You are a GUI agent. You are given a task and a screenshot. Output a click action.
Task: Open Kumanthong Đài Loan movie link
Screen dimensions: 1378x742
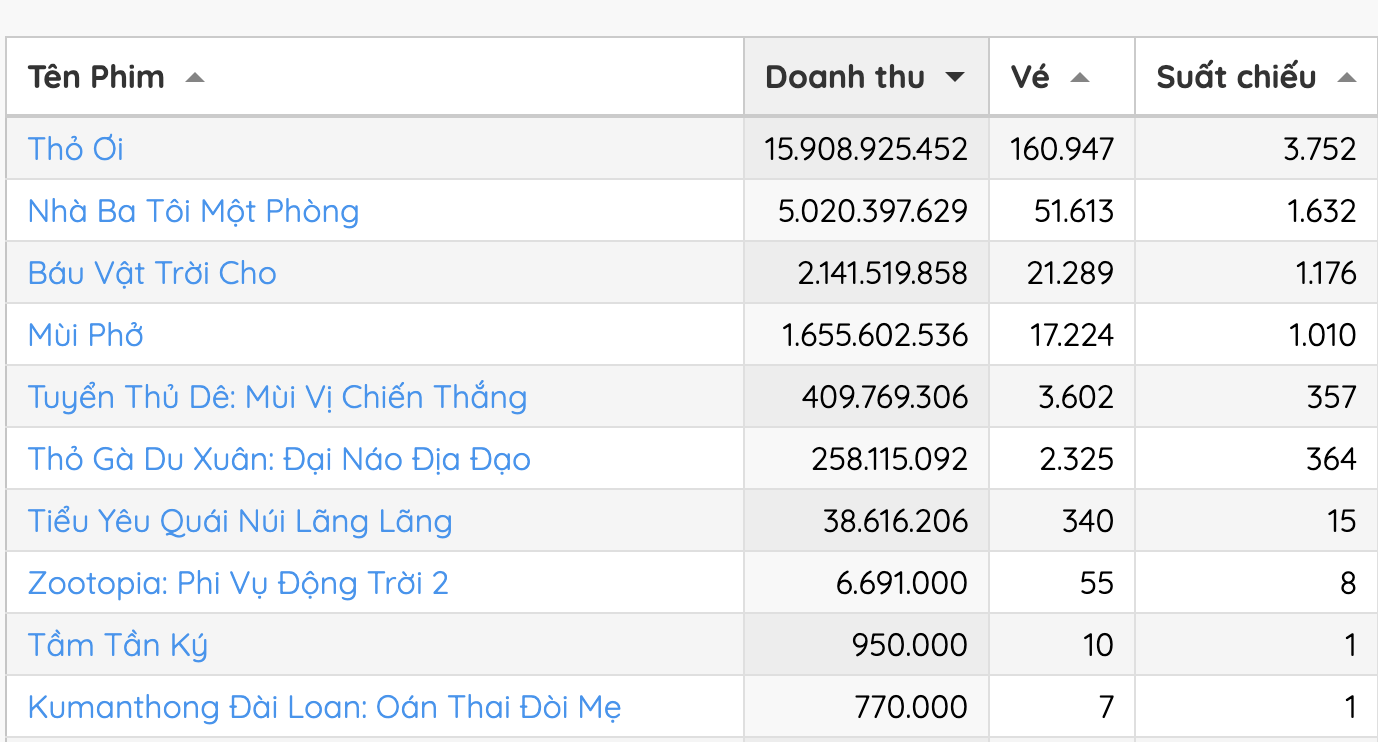pyautogui.click(x=324, y=707)
